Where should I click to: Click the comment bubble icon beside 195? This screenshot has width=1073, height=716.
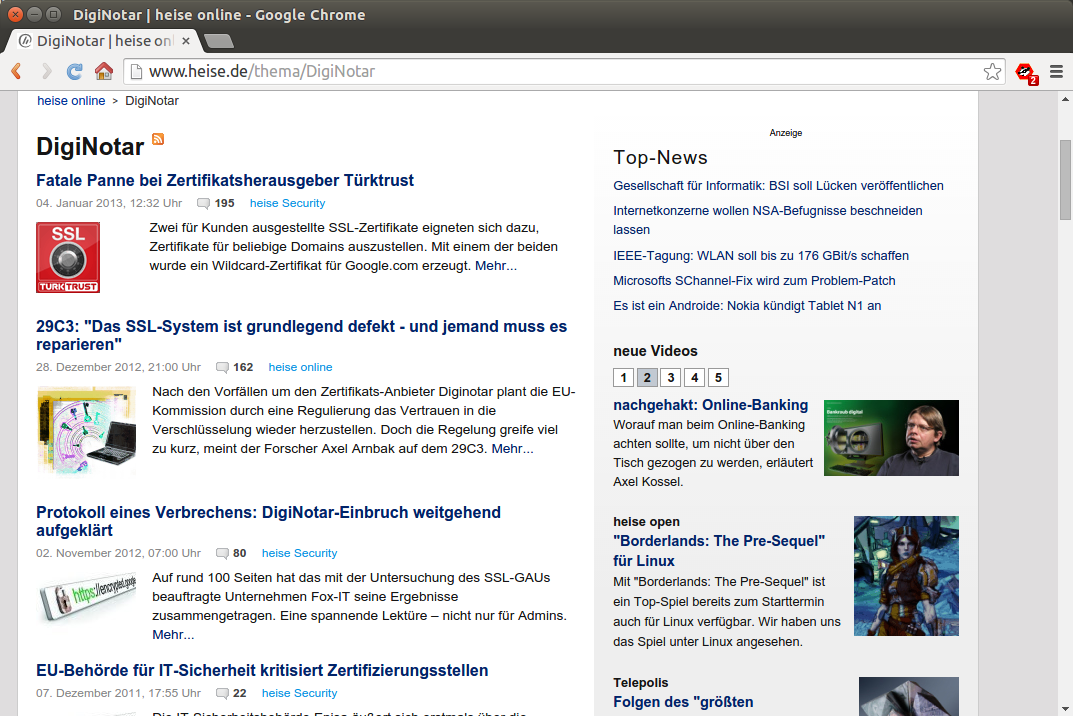pyautogui.click(x=204, y=203)
